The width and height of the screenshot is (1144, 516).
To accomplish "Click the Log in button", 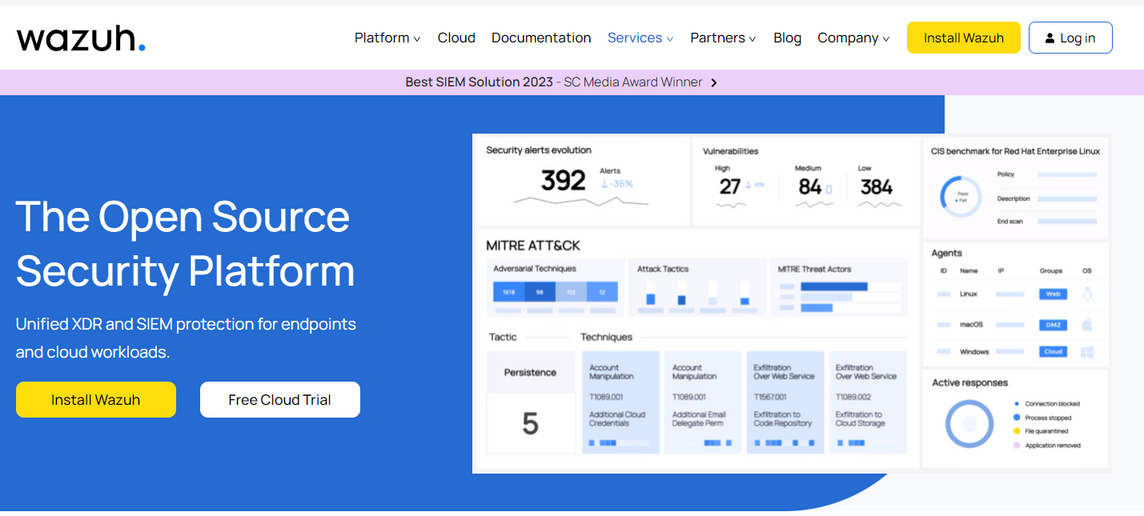I will 1070,38.
